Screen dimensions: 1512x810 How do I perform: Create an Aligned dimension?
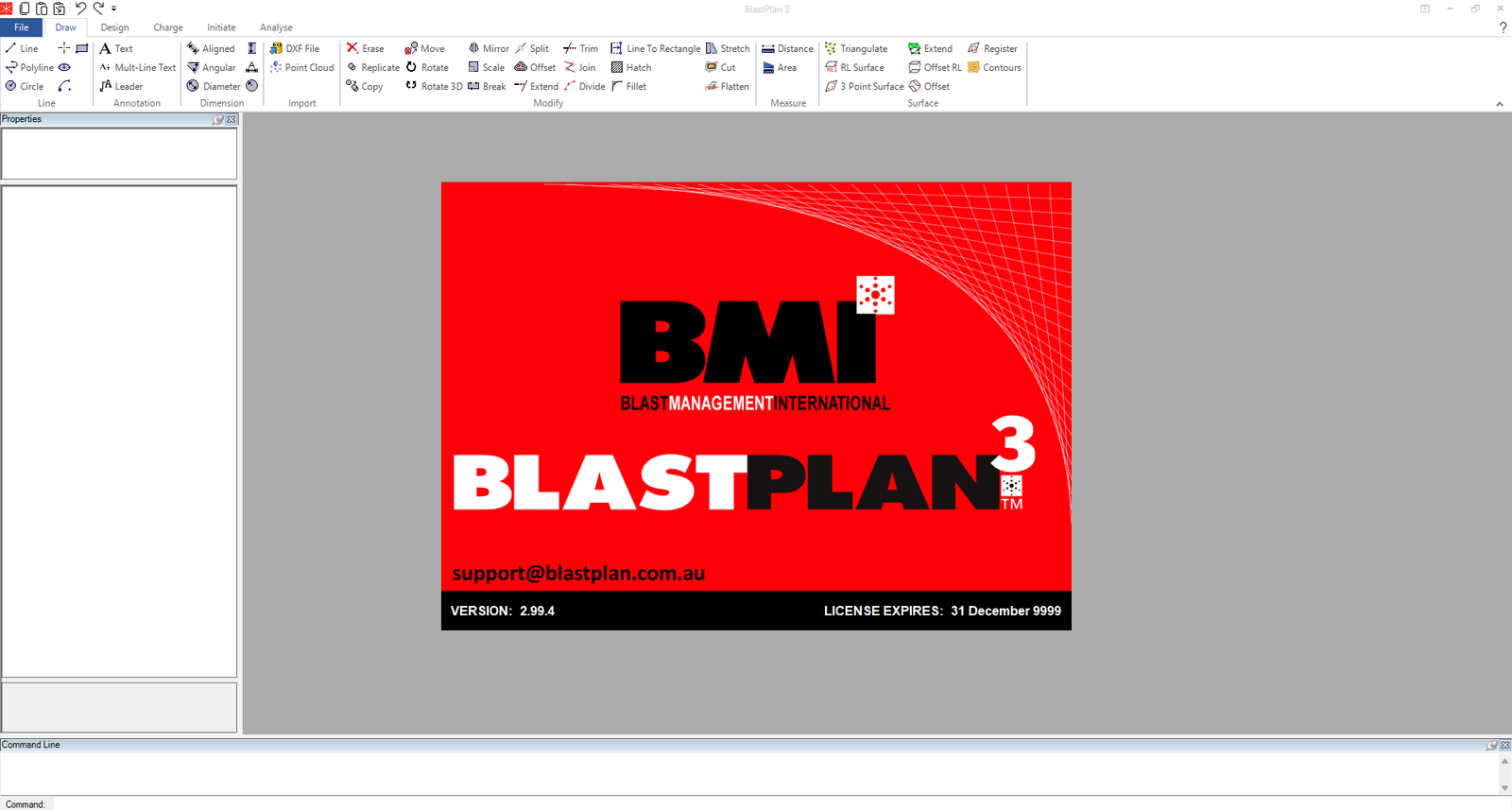click(211, 48)
